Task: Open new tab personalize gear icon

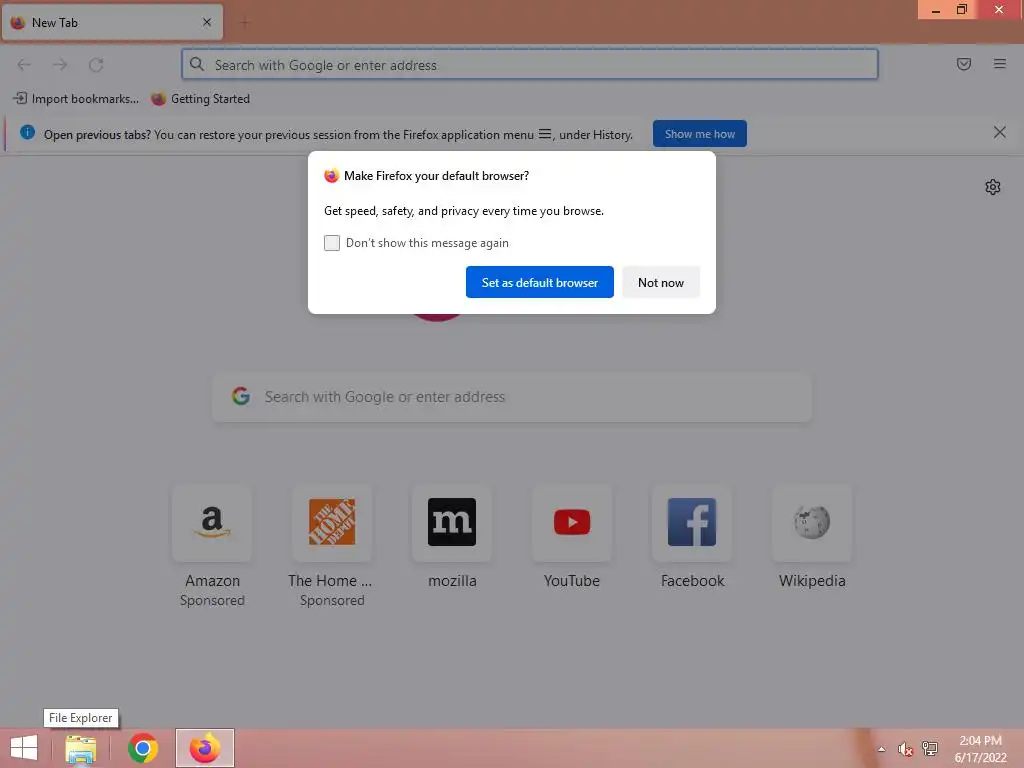Action: (993, 187)
